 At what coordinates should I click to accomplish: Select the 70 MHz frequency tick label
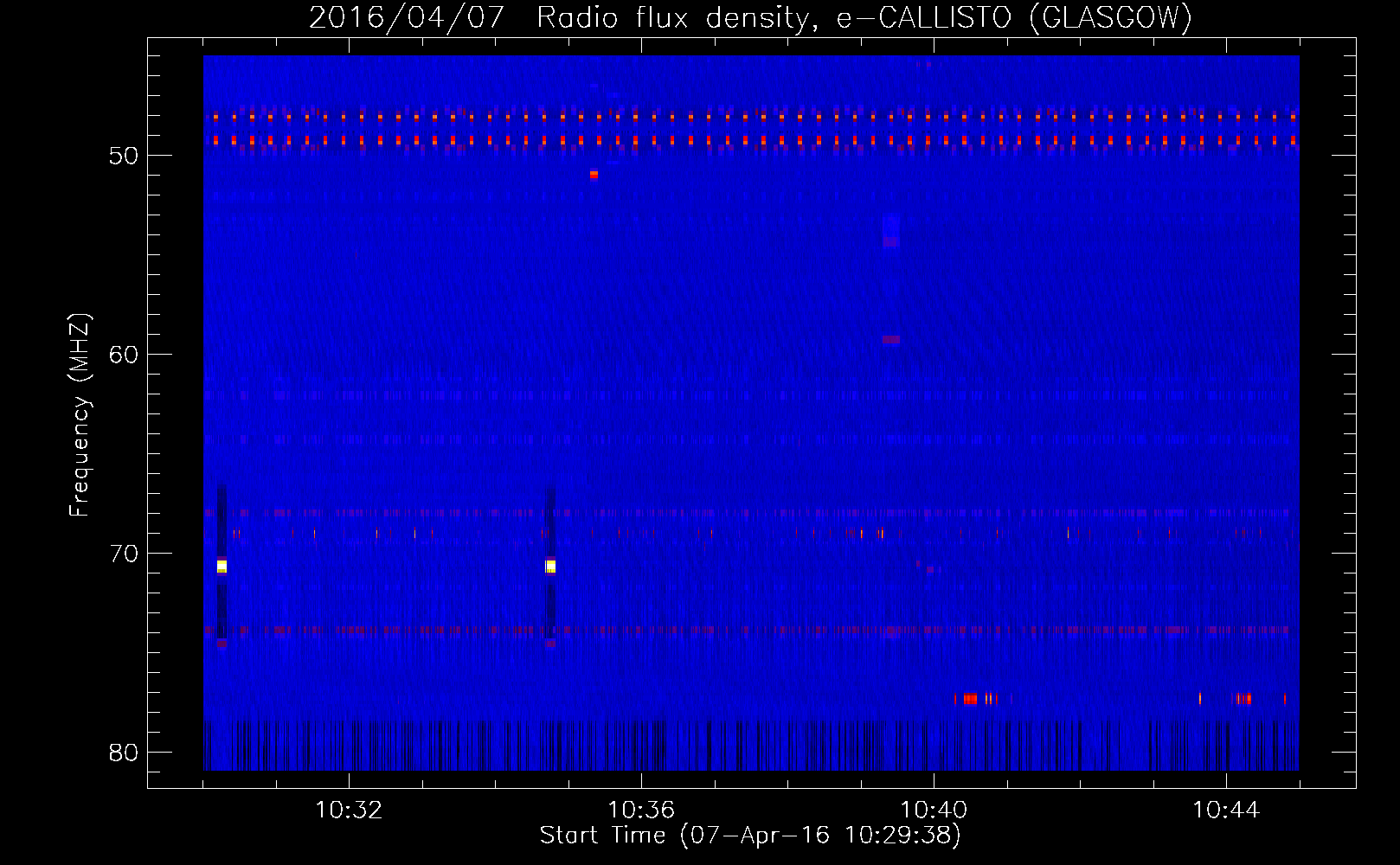[124, 554]
